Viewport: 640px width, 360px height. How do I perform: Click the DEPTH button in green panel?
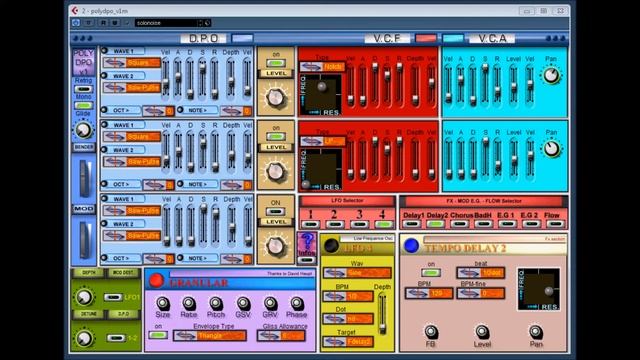pyautogui.click(x=89, y=273)
